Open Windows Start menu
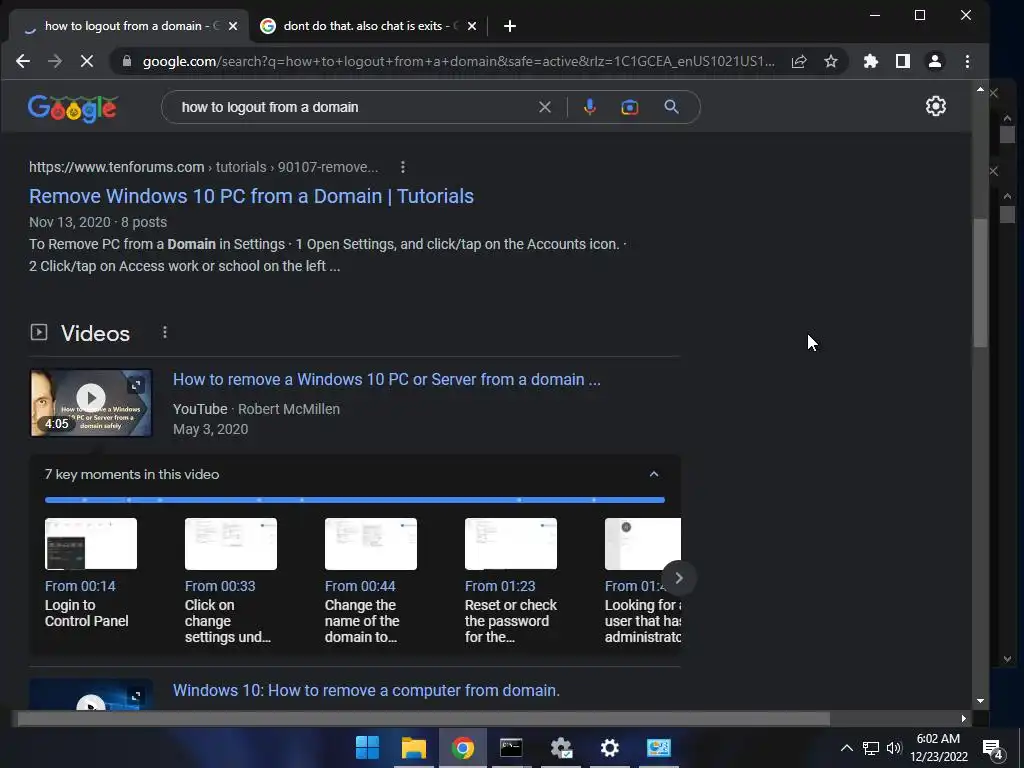This screenshot has width=1024, height=768. [x=366, y=748]
